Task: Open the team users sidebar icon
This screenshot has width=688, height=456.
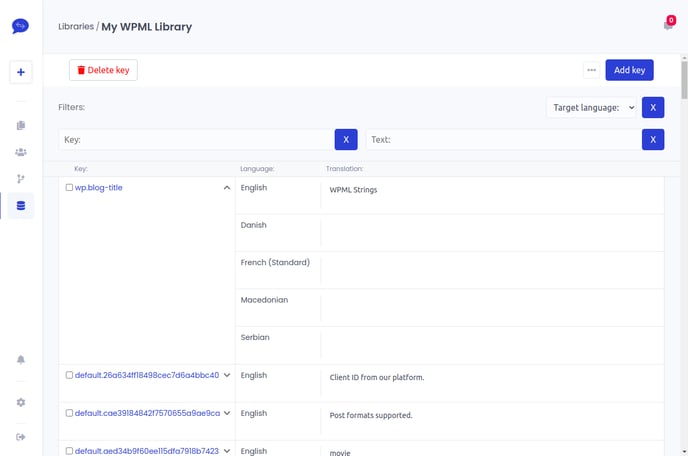Action: tap(21, 152)
